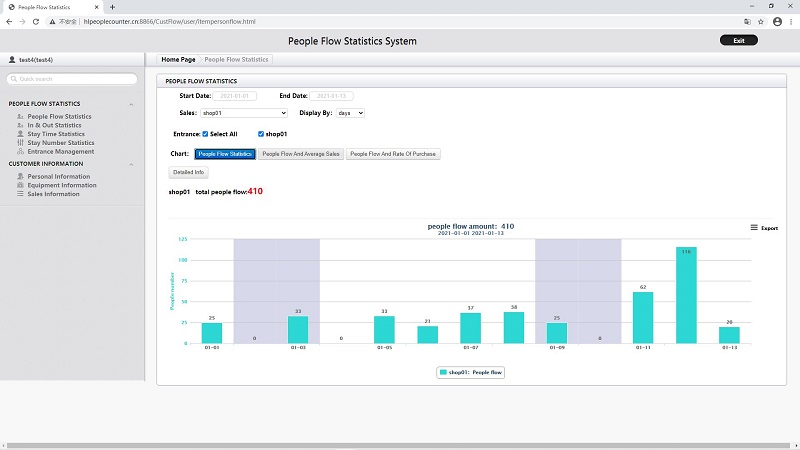Bookmark this page with the star icon

coord(761,21)
